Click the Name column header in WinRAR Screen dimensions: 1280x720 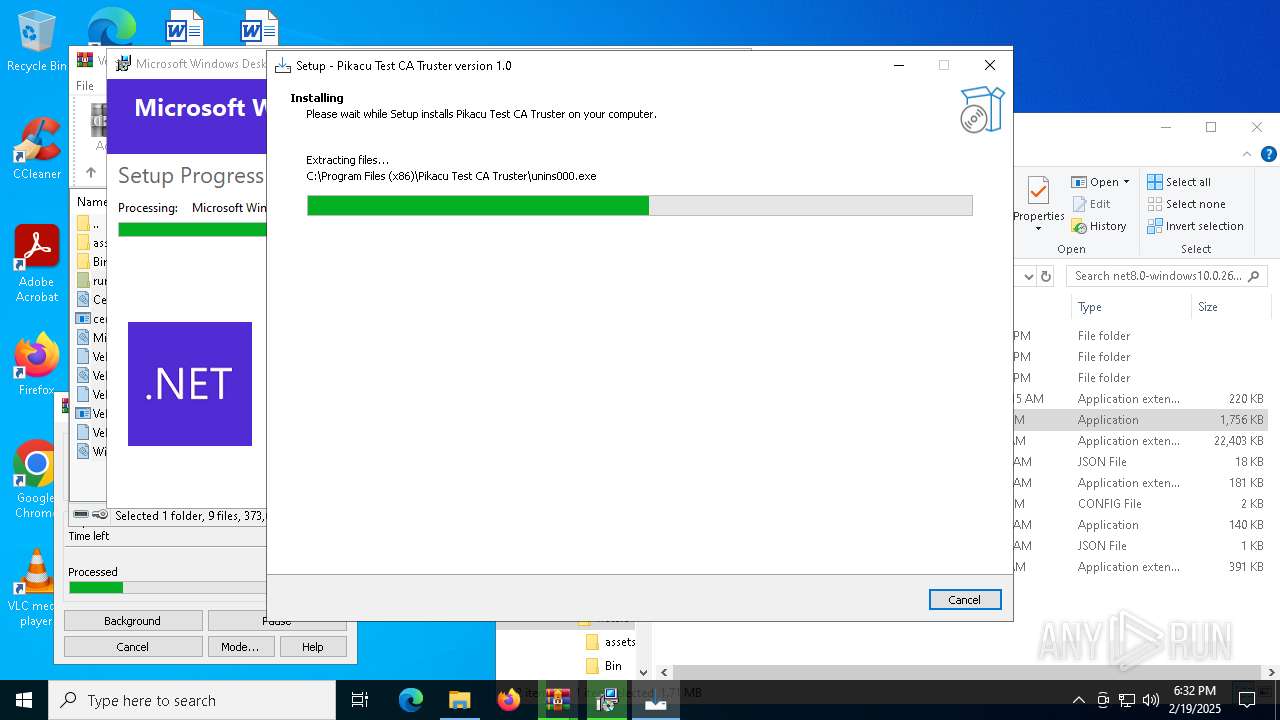[91, 202]
